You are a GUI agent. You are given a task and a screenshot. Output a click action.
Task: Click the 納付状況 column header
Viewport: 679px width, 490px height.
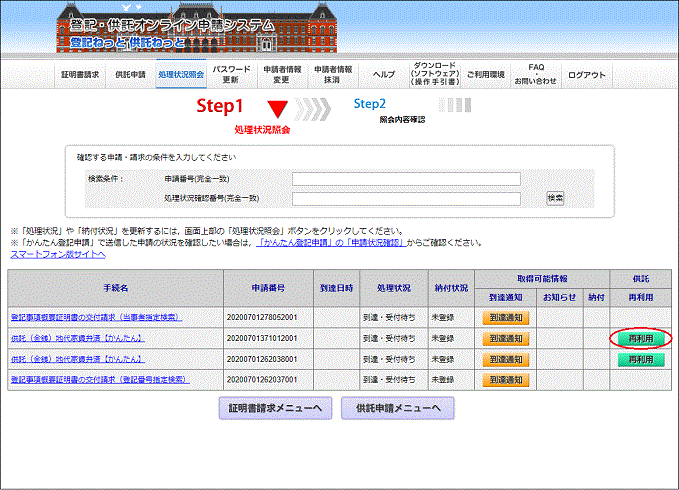tap(451, 288)
